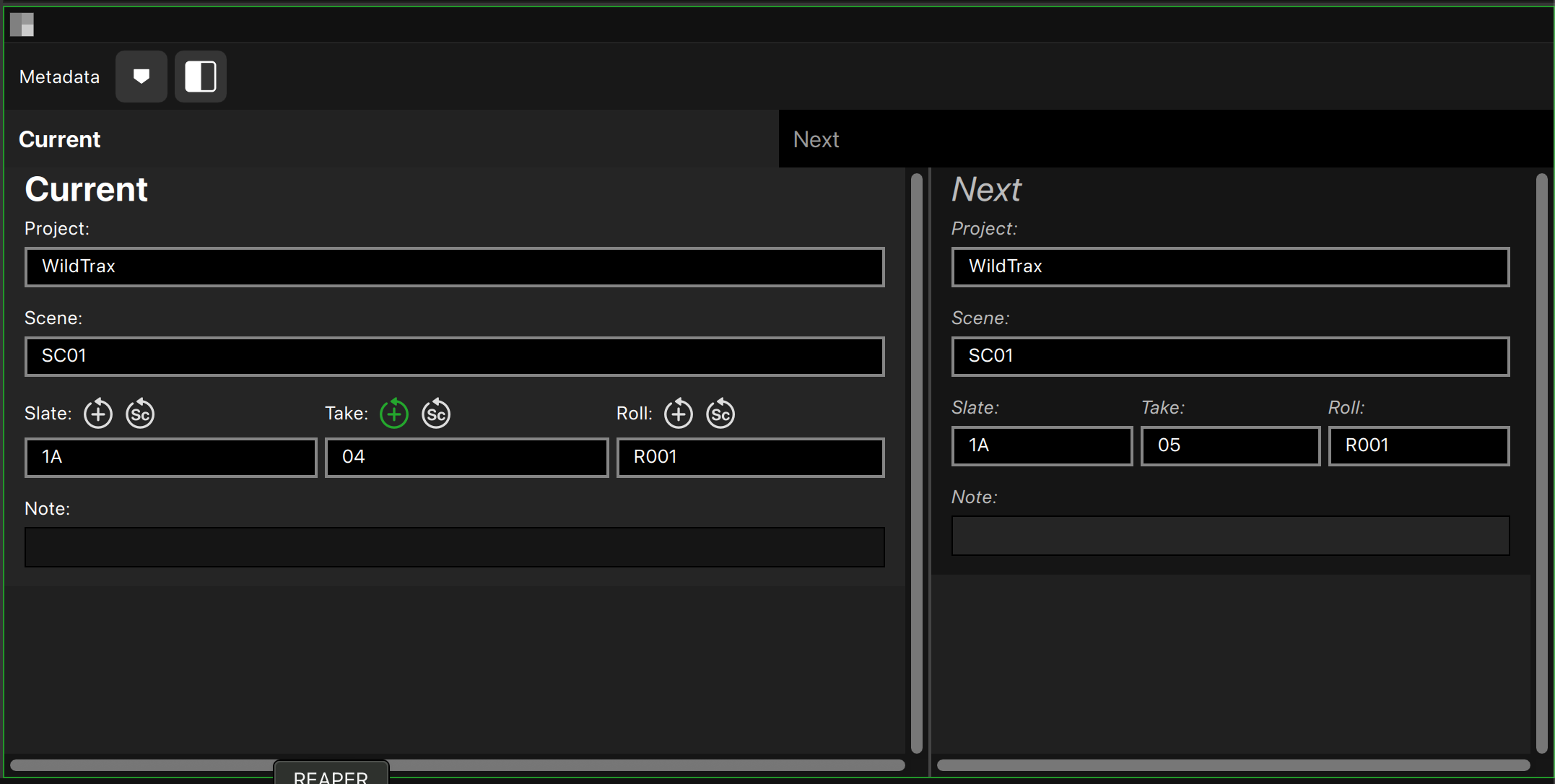
Task: Reset Roll using its Sc icon
Action: click(x=720, y=414)
